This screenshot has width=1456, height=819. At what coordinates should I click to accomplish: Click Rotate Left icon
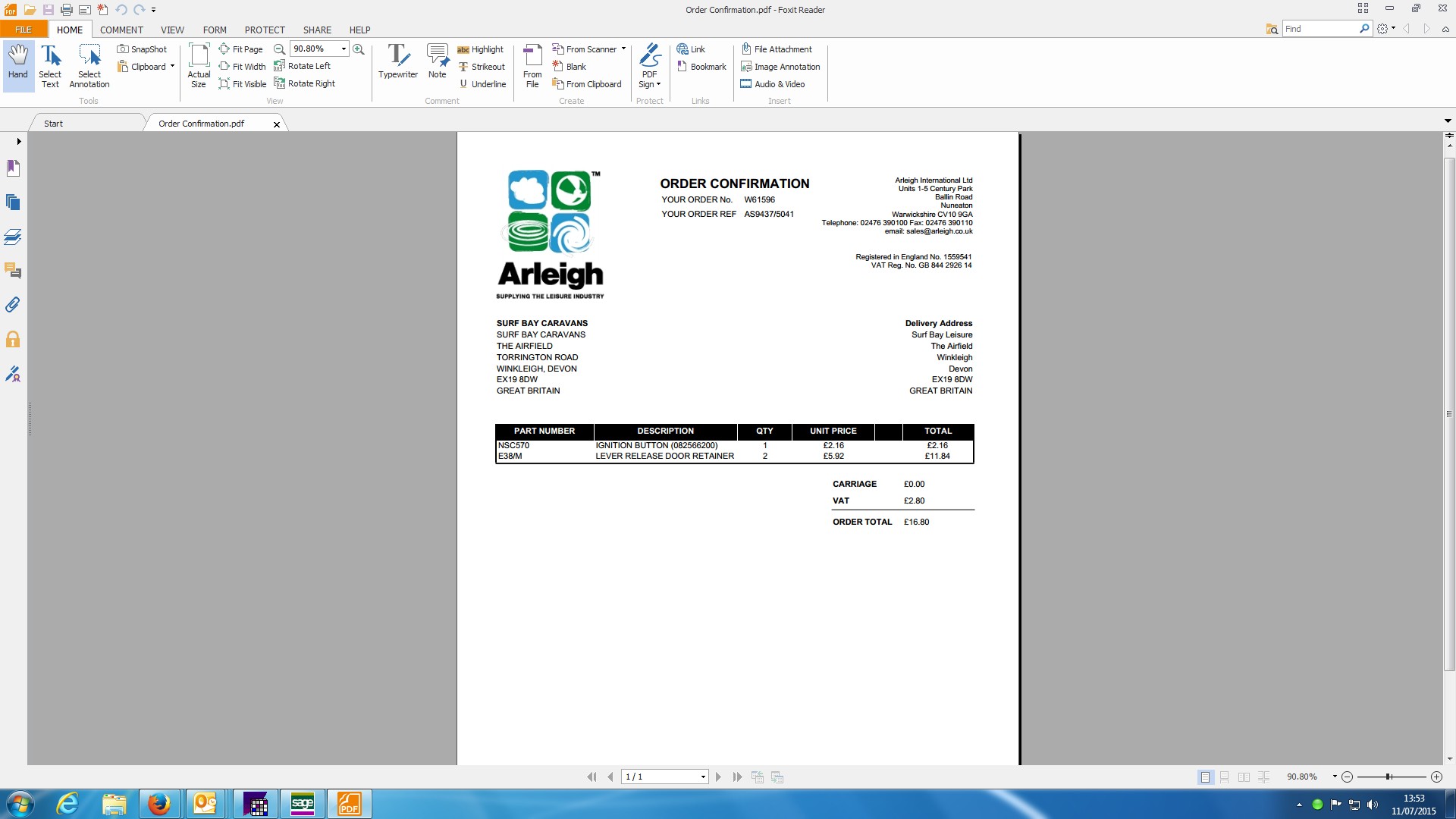click(x=280, y=66)
